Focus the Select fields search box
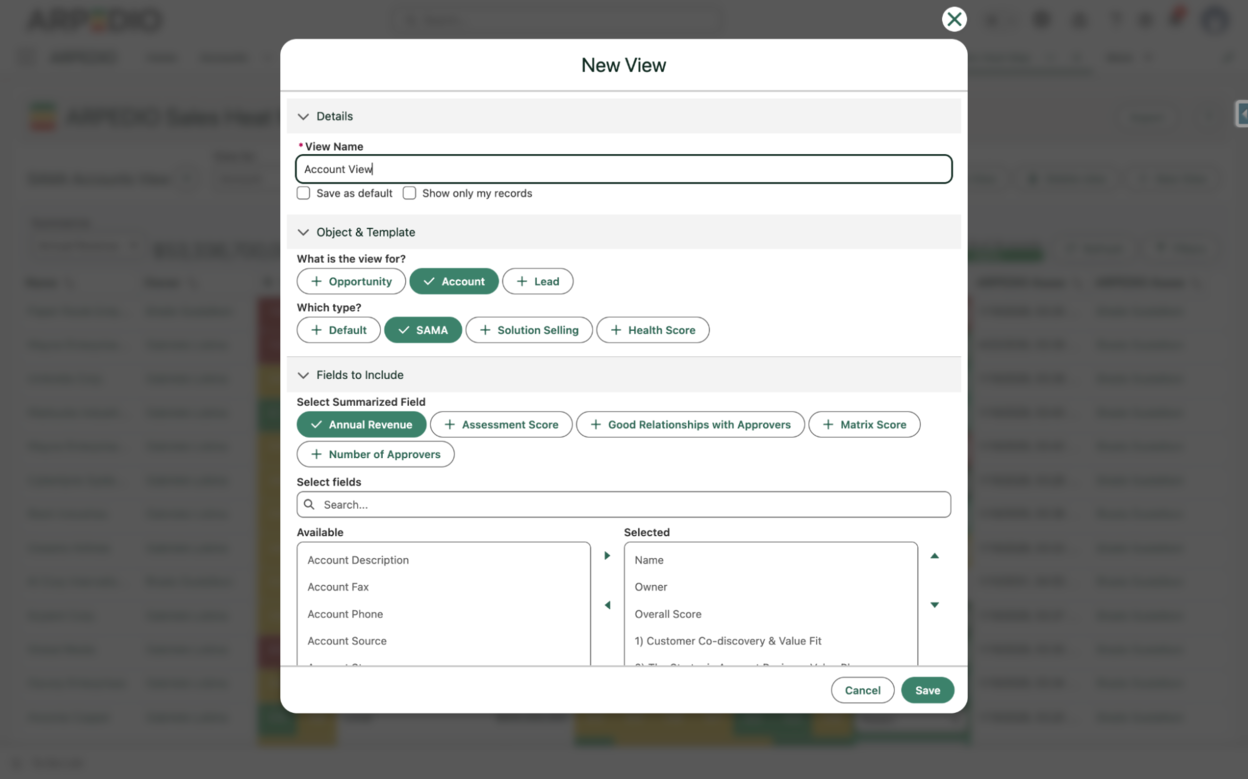Viewport: 1248px width, 779px height. (x=624, y=505)
